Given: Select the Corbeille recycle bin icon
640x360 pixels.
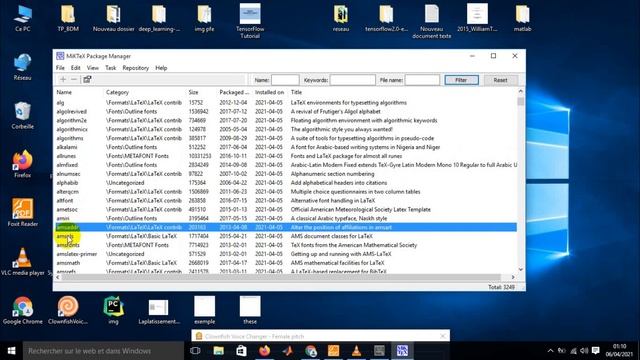Looking at the screenshot, I should click(22, 116).
